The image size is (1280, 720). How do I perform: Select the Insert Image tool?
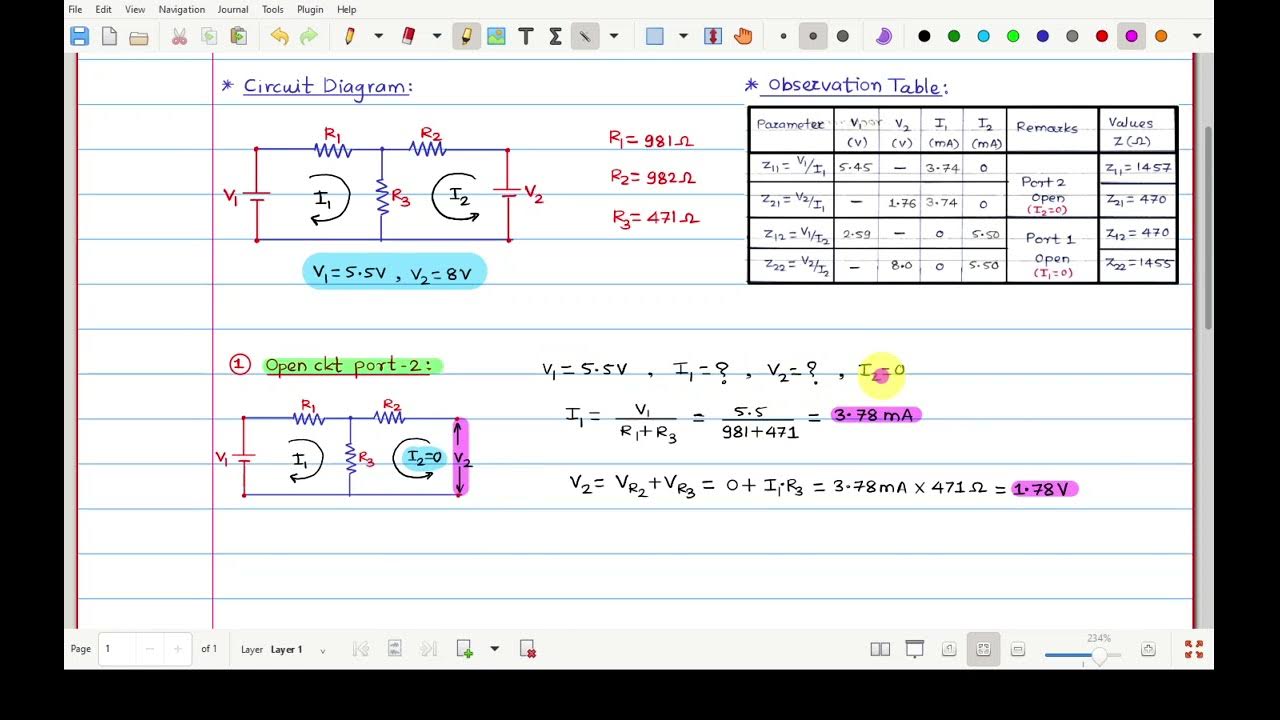click(496, 37)
